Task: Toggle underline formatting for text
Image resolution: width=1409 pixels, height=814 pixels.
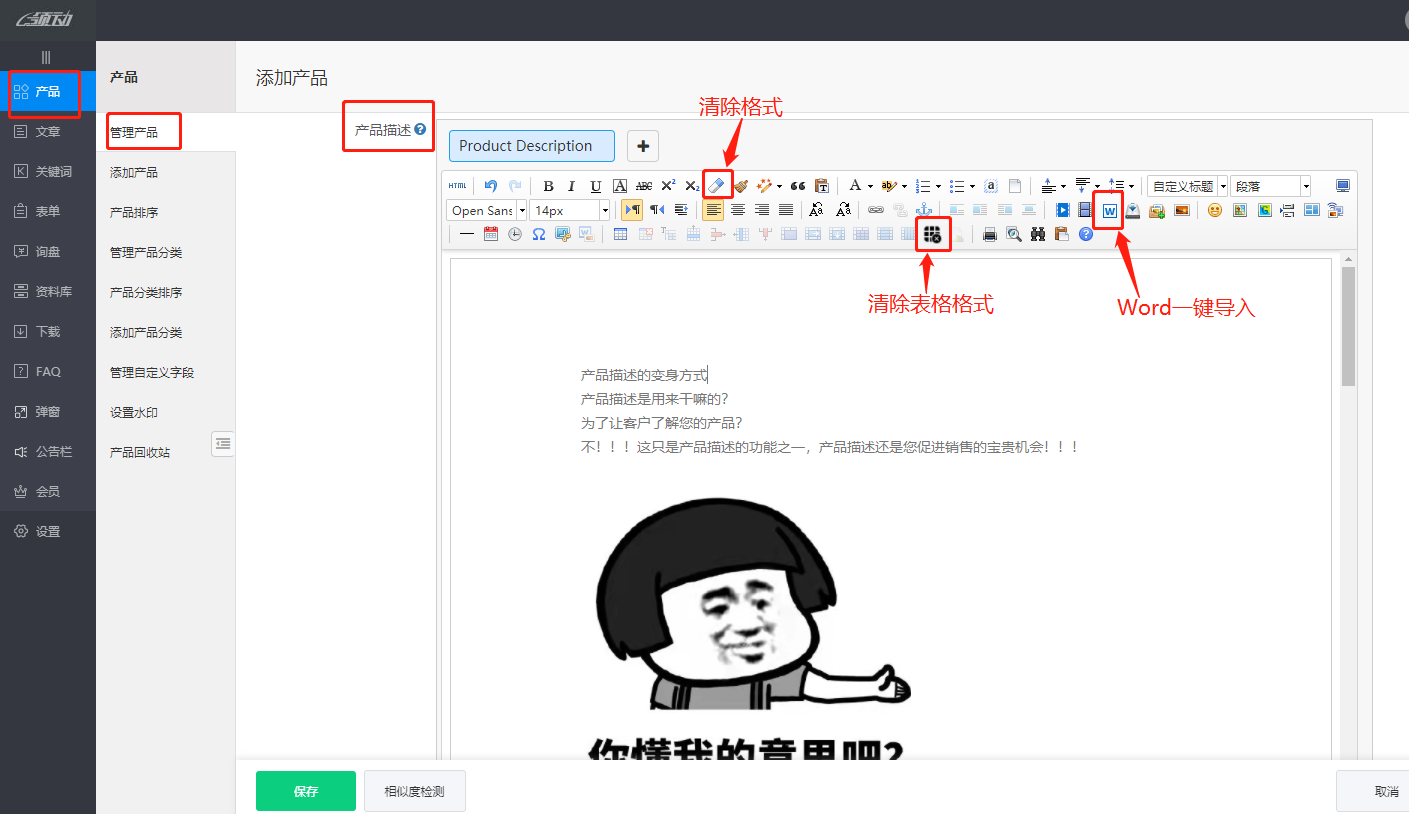Action: tap(595, 186)
